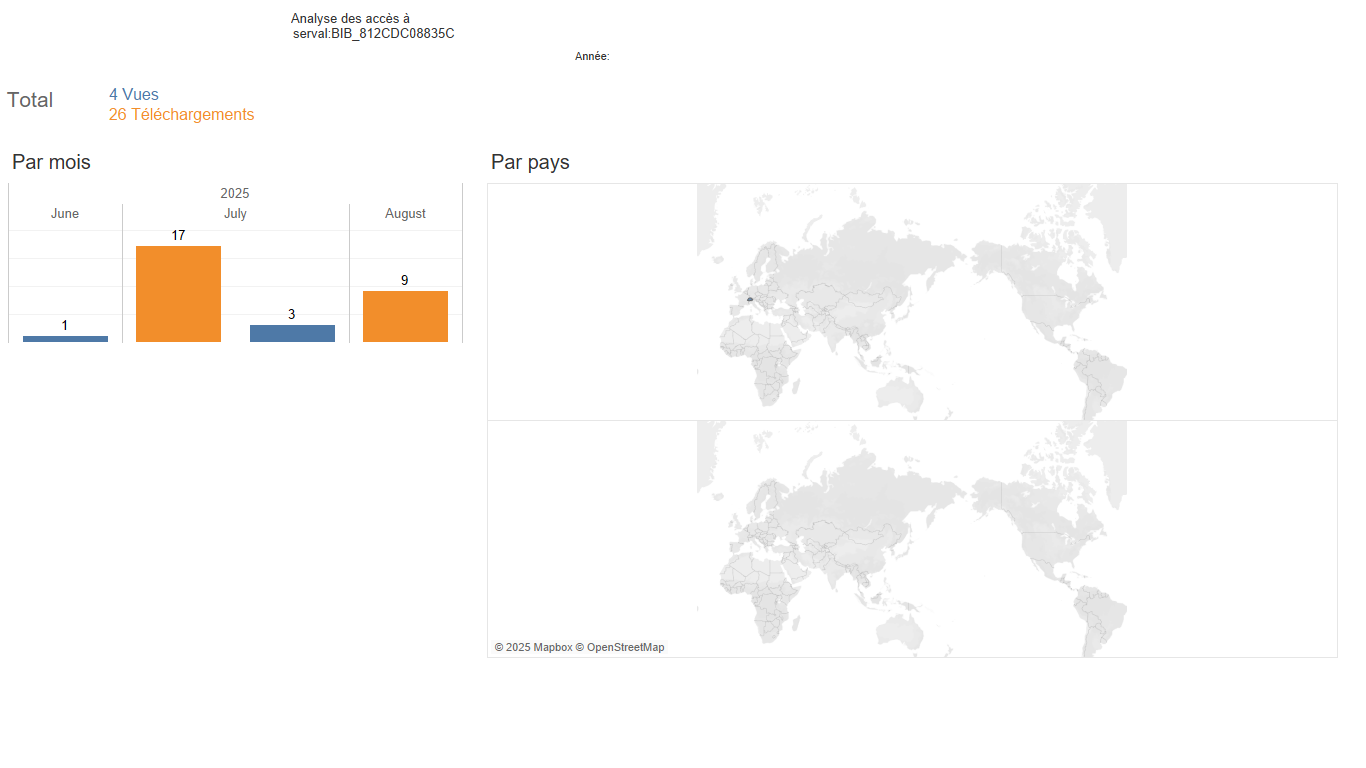Click the June views bar labeled 1
This screenshot has height=768, width=1366.
point(65,339)
